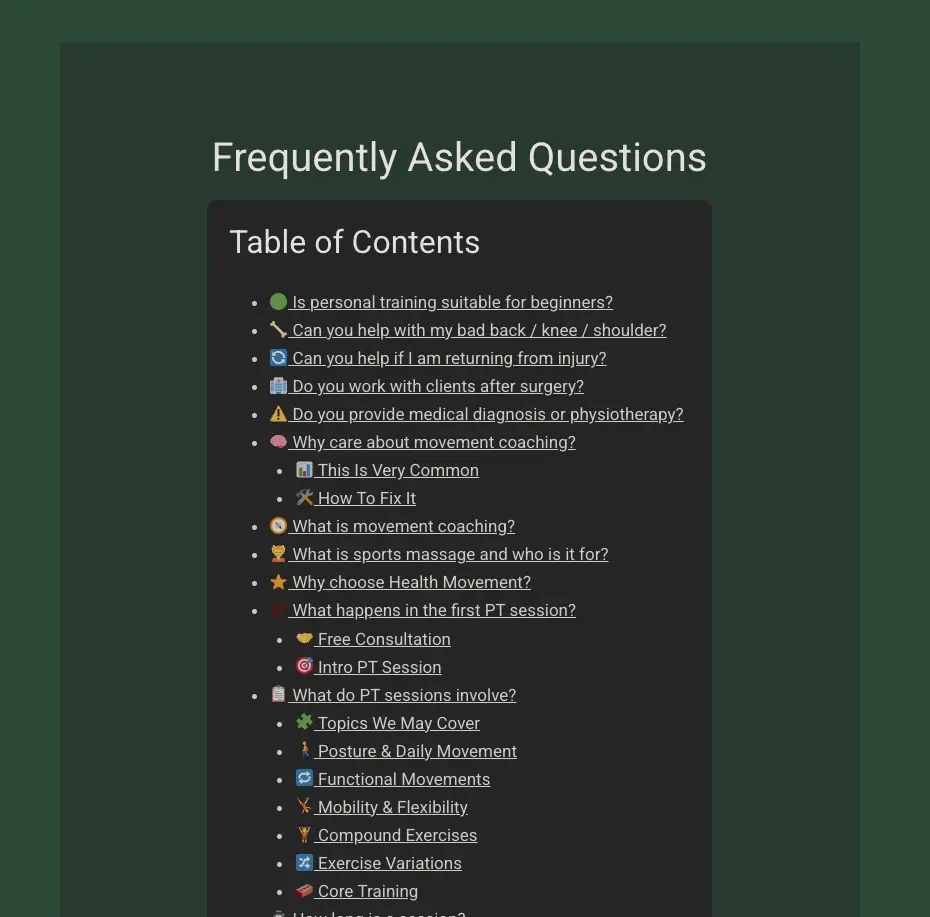Open 'Do you provide medical diagnosis or physiotherapy?' link
The height and width of the screenshot is (917, 930).
pyautogui.click(x=488, y=415)
